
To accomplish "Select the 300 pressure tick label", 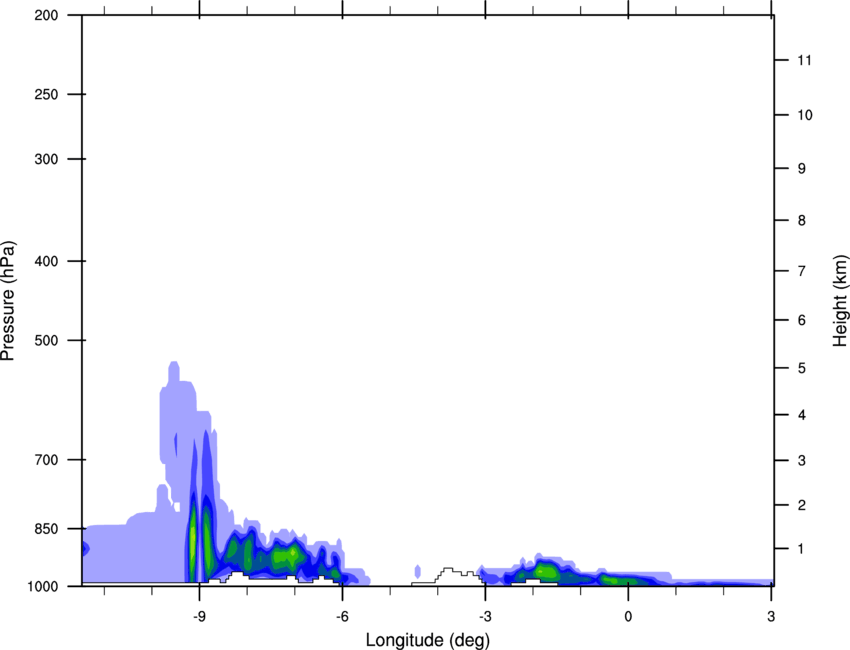I will tap(46, 159).
